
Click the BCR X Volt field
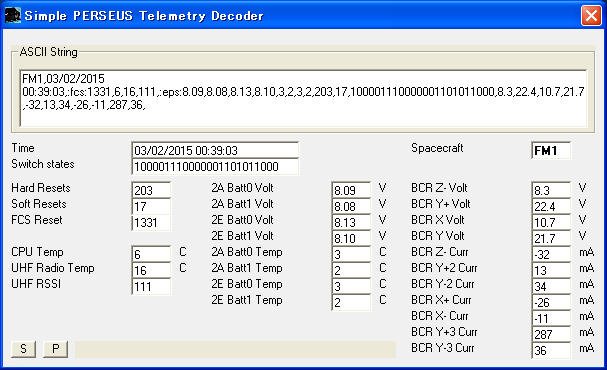point(551,222)
